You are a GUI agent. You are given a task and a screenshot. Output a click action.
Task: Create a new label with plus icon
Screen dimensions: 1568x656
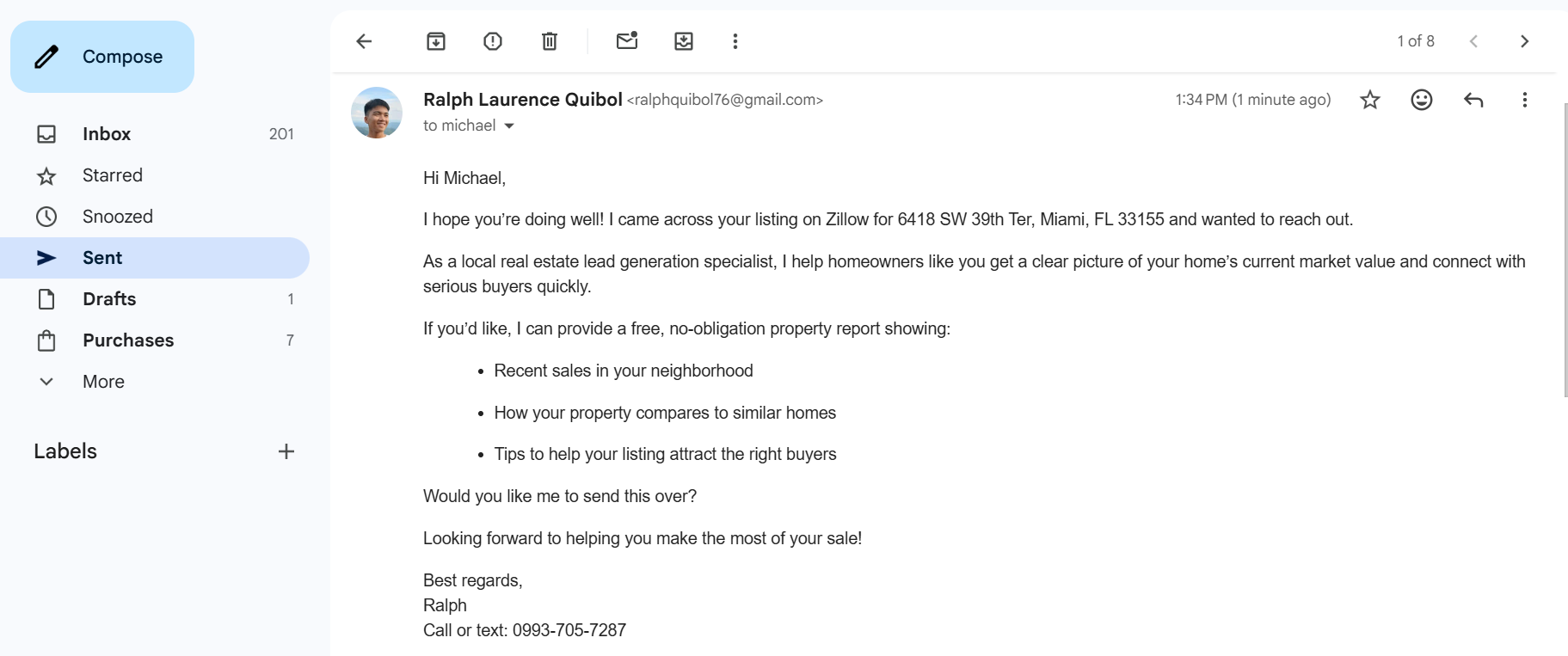286,451
